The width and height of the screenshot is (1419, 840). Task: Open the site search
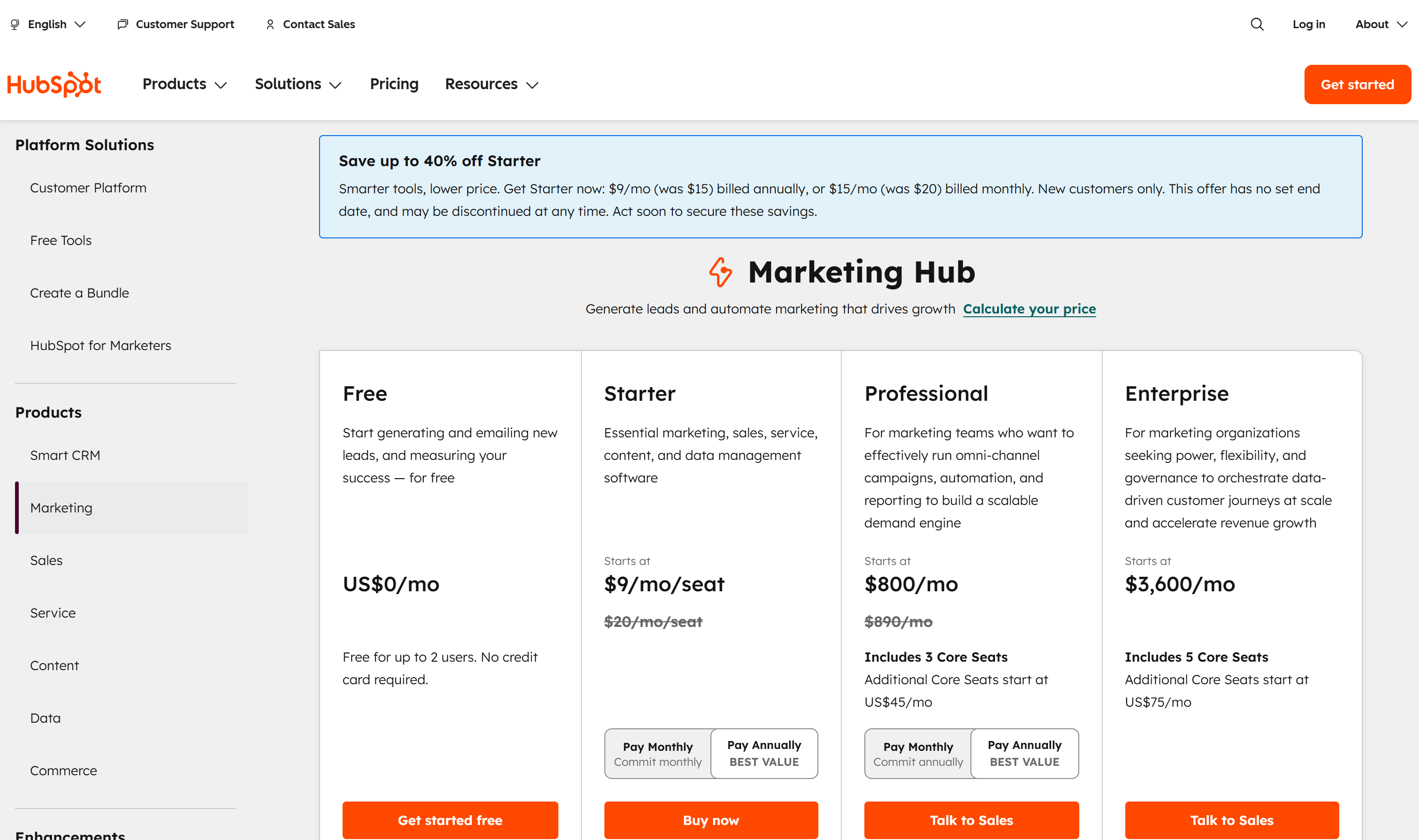tap(1257, 24)
